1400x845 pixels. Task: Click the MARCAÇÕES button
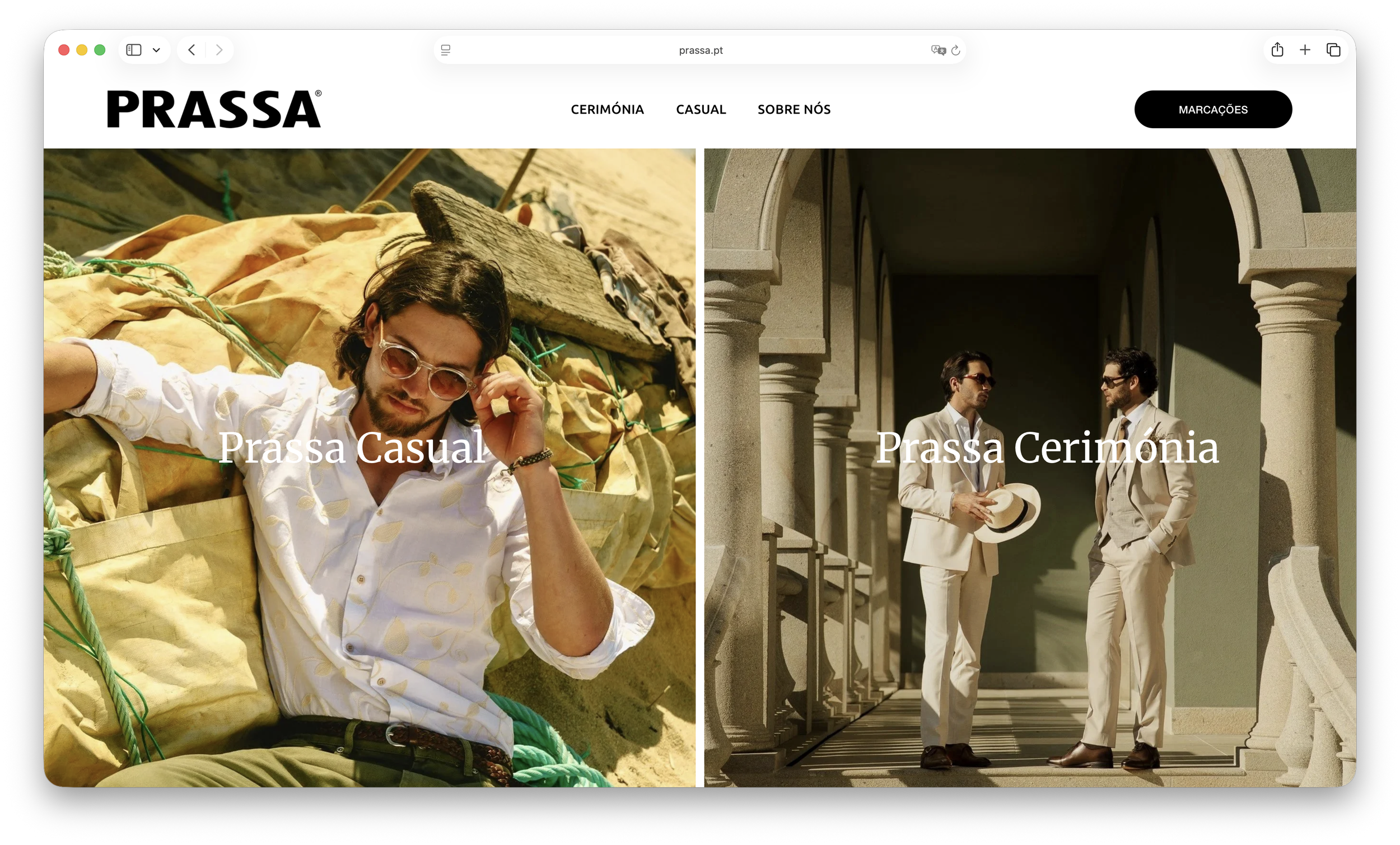[x=1213, y=109]
